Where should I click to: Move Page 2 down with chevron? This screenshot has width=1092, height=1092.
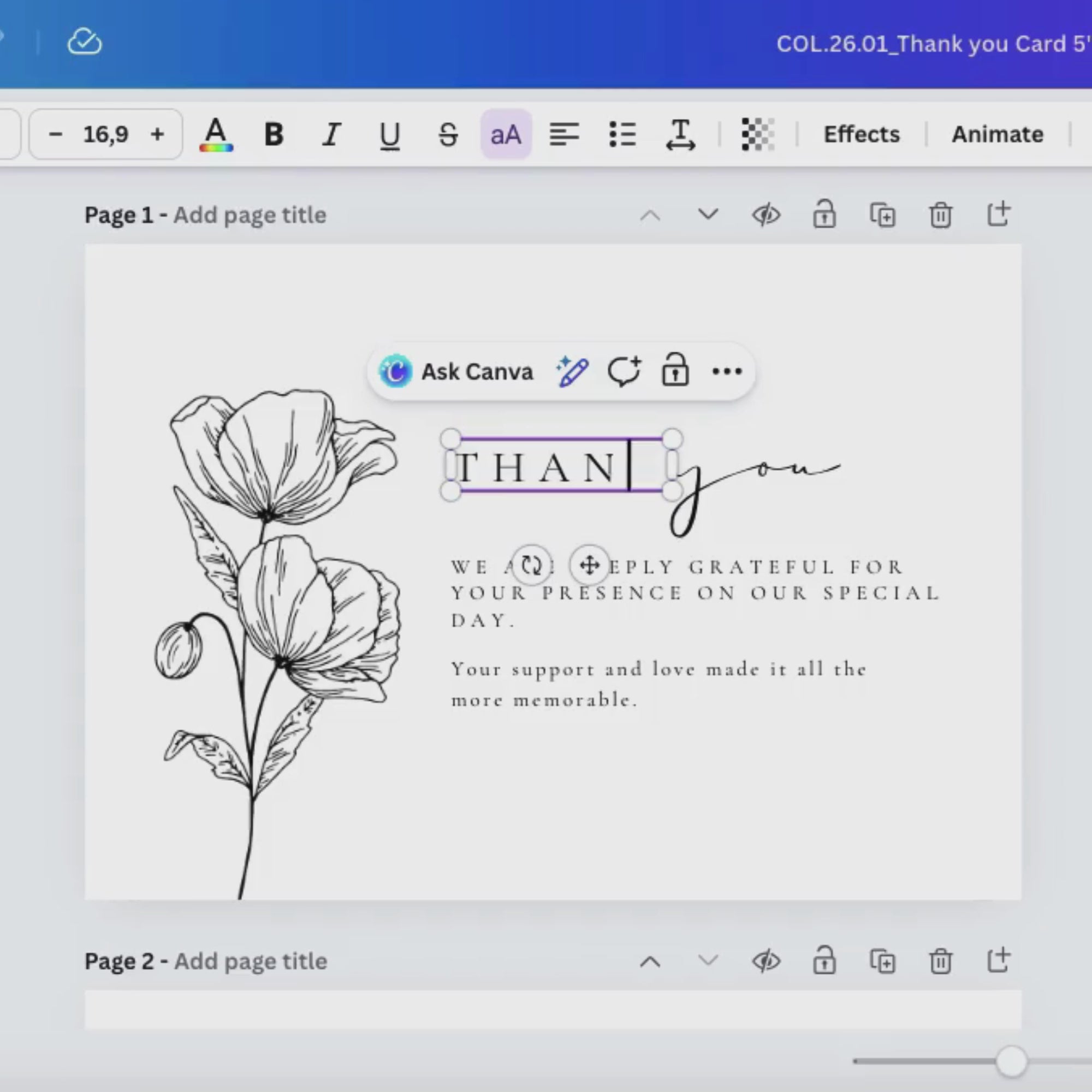[x=708, y=961]
